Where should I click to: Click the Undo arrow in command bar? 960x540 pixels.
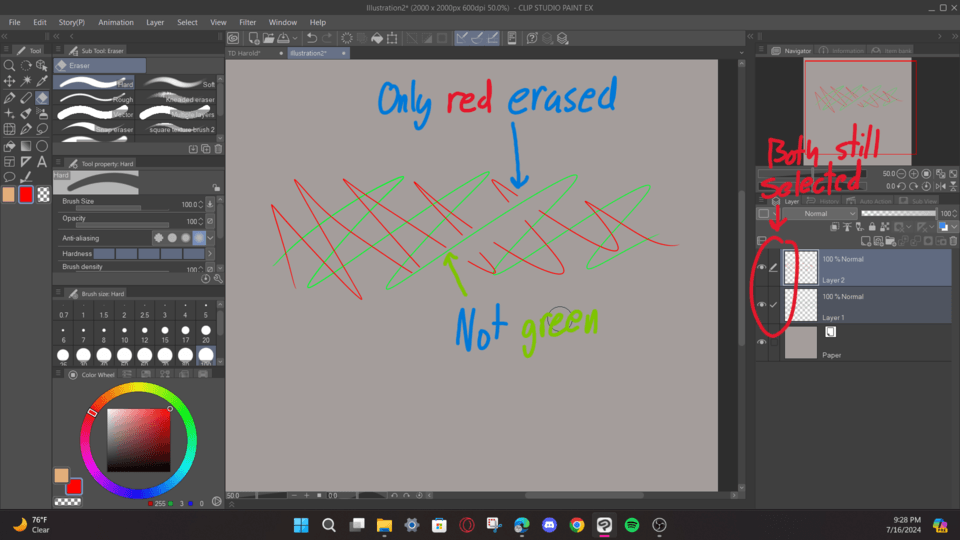tap(312, 39)
